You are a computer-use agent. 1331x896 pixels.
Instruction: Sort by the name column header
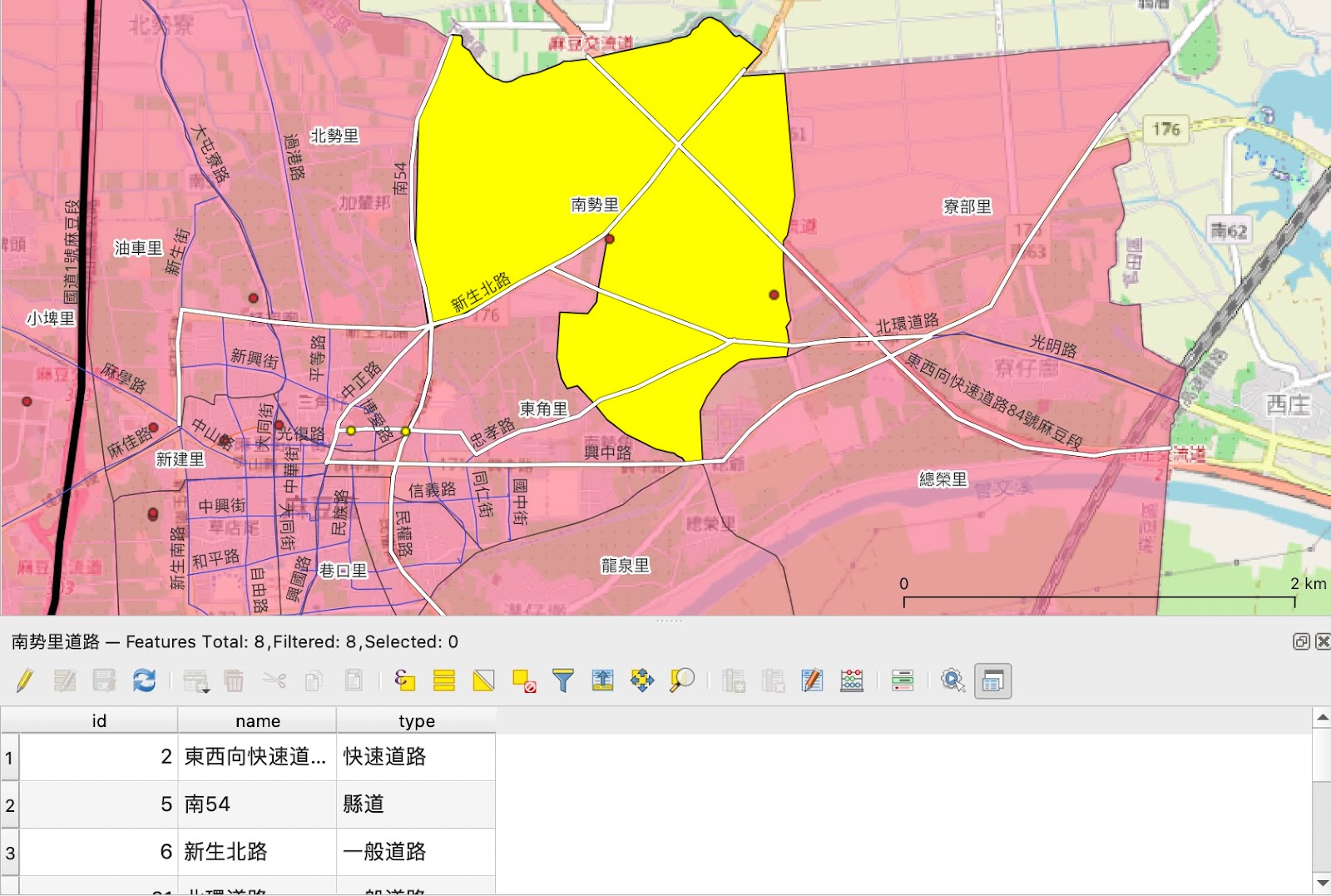pyautogui.click(x=257, y=720)
